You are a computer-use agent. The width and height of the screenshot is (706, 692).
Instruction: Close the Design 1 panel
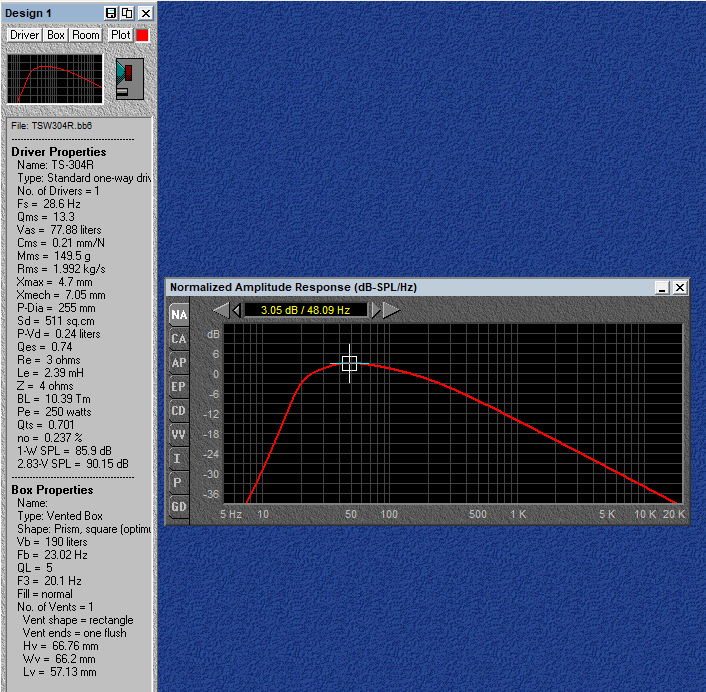pyautogui.click(x=146, y=13)
